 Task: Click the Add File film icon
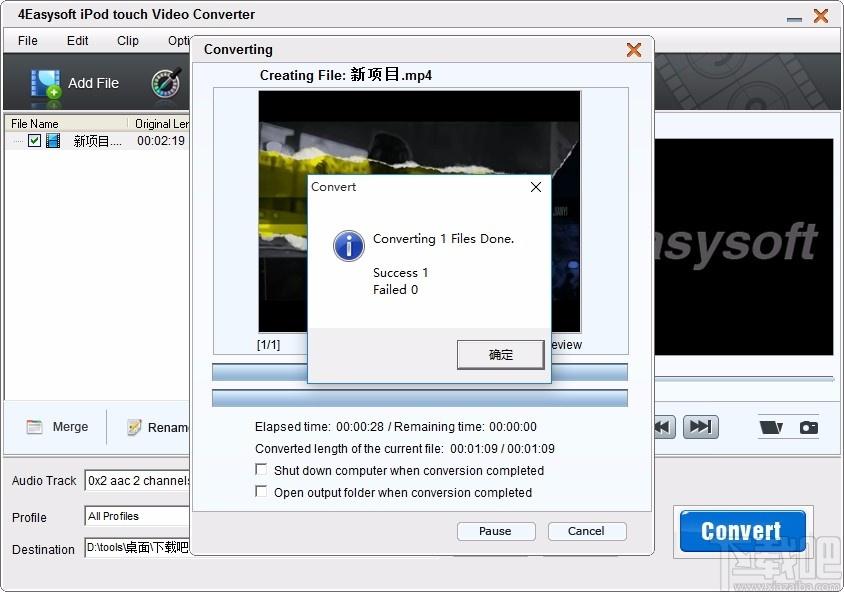point(45,84)
